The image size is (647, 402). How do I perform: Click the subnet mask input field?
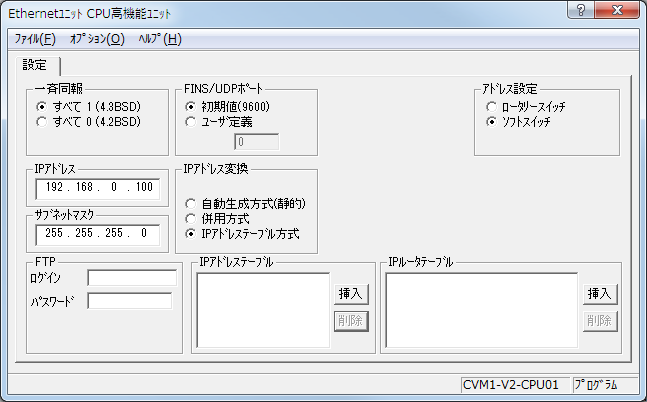pos(97,234)
